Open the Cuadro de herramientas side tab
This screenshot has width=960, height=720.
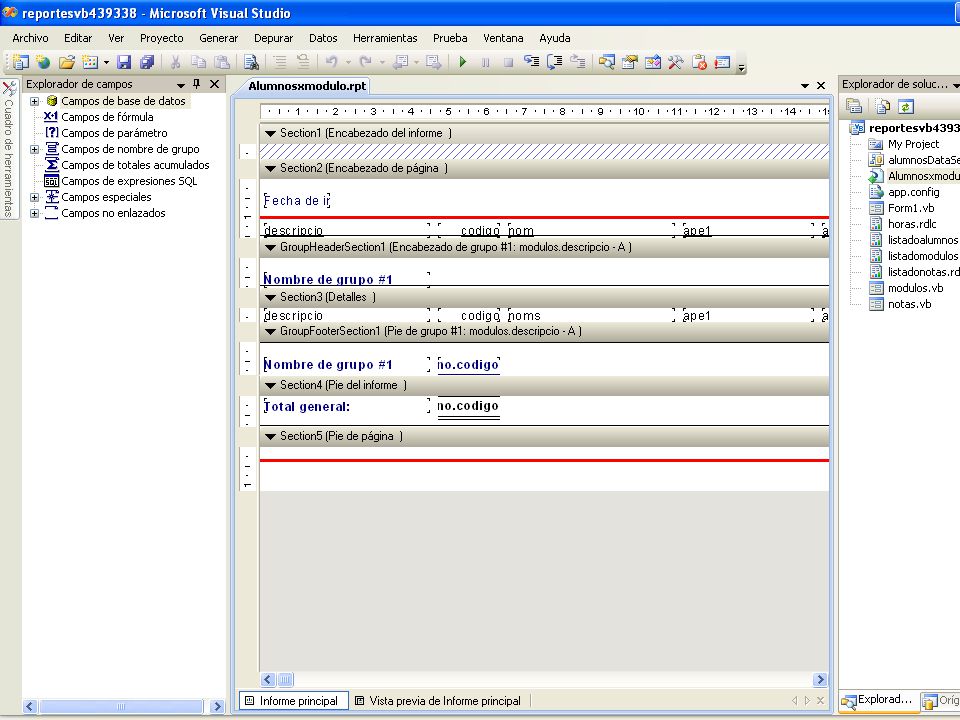click(x=9, y=149)
